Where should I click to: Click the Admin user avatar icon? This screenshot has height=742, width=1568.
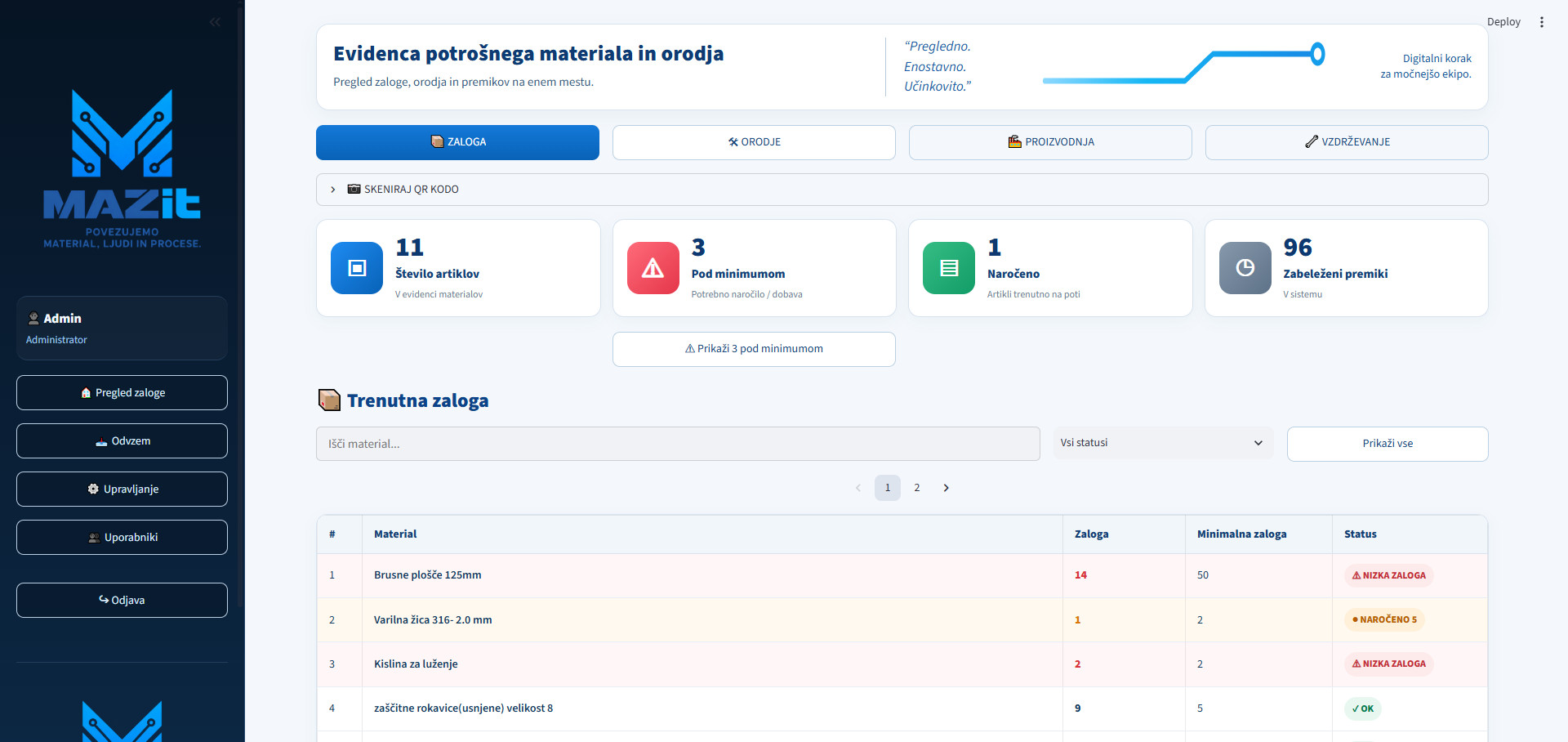point(33,318)
